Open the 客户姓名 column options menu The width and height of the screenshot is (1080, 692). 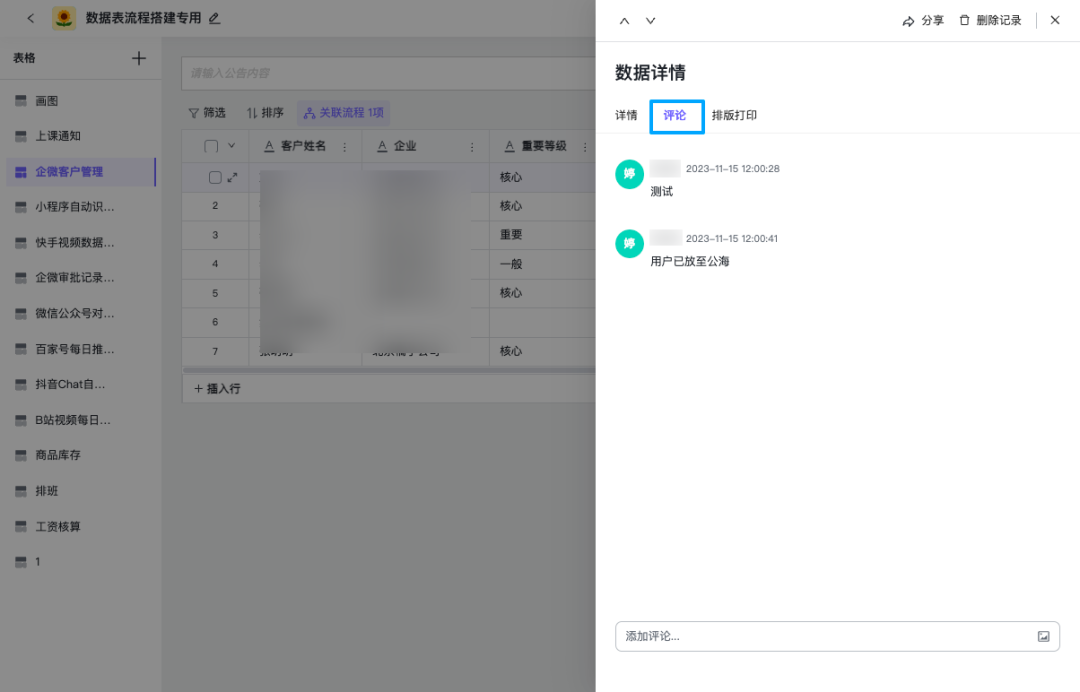tap(345, 146)
